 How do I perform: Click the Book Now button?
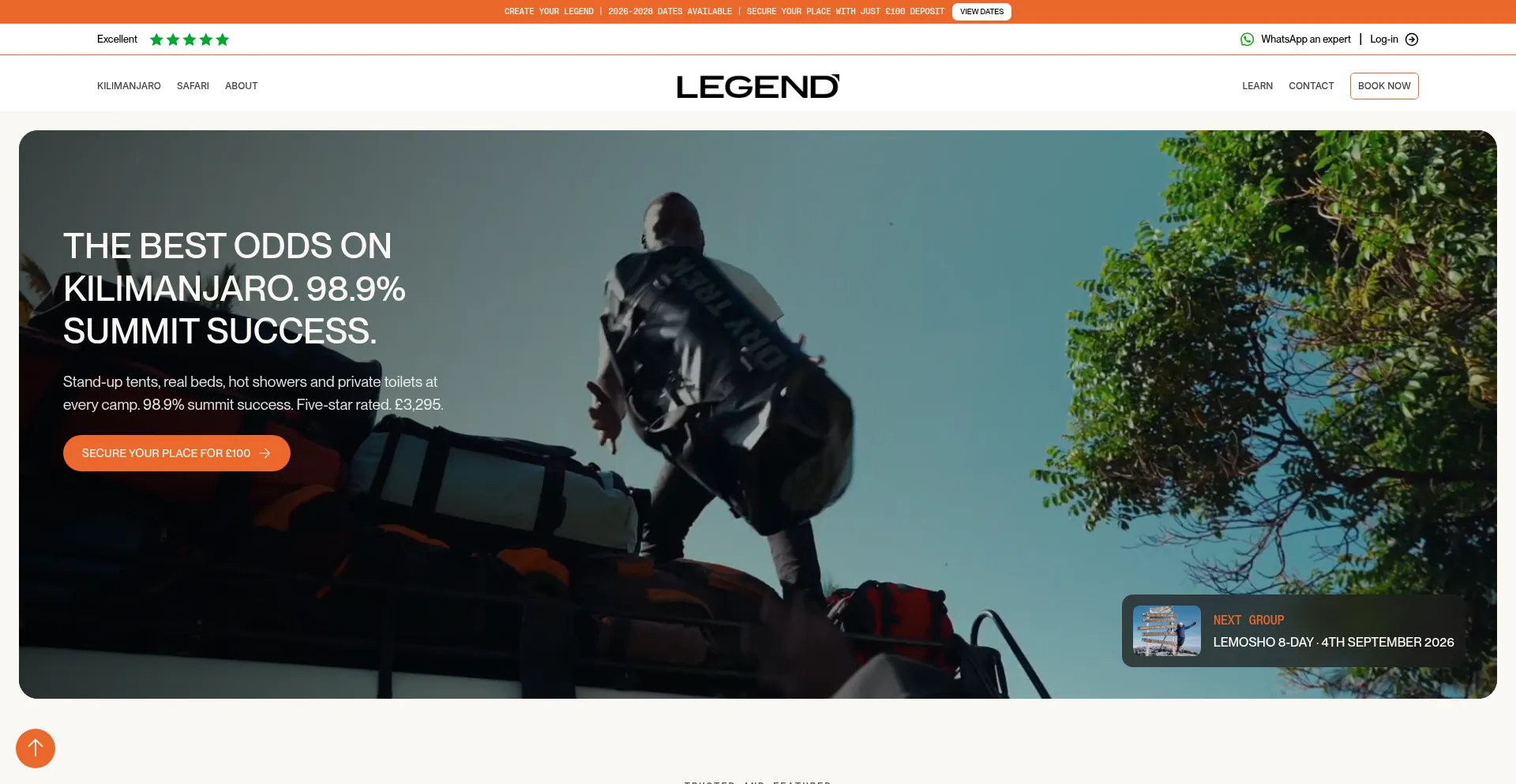pyautogui.click(x=1384, y=86)
